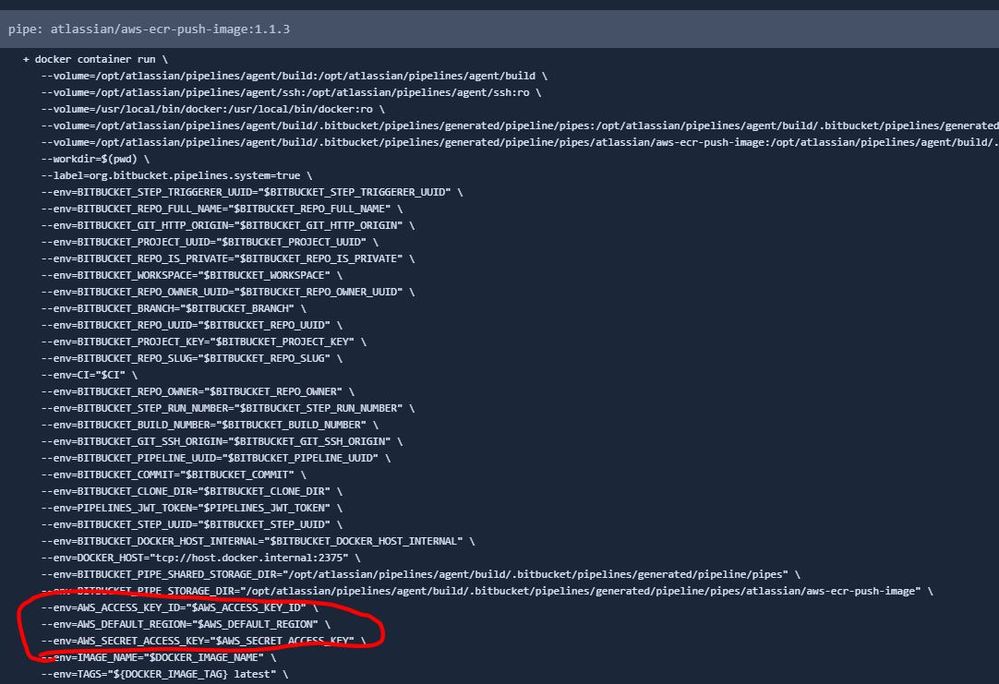Select the BITBUCKET_PIPE_STORAGE_DIR env line
The height and width of the screenshot is (684, 999).
click(487, 591)
